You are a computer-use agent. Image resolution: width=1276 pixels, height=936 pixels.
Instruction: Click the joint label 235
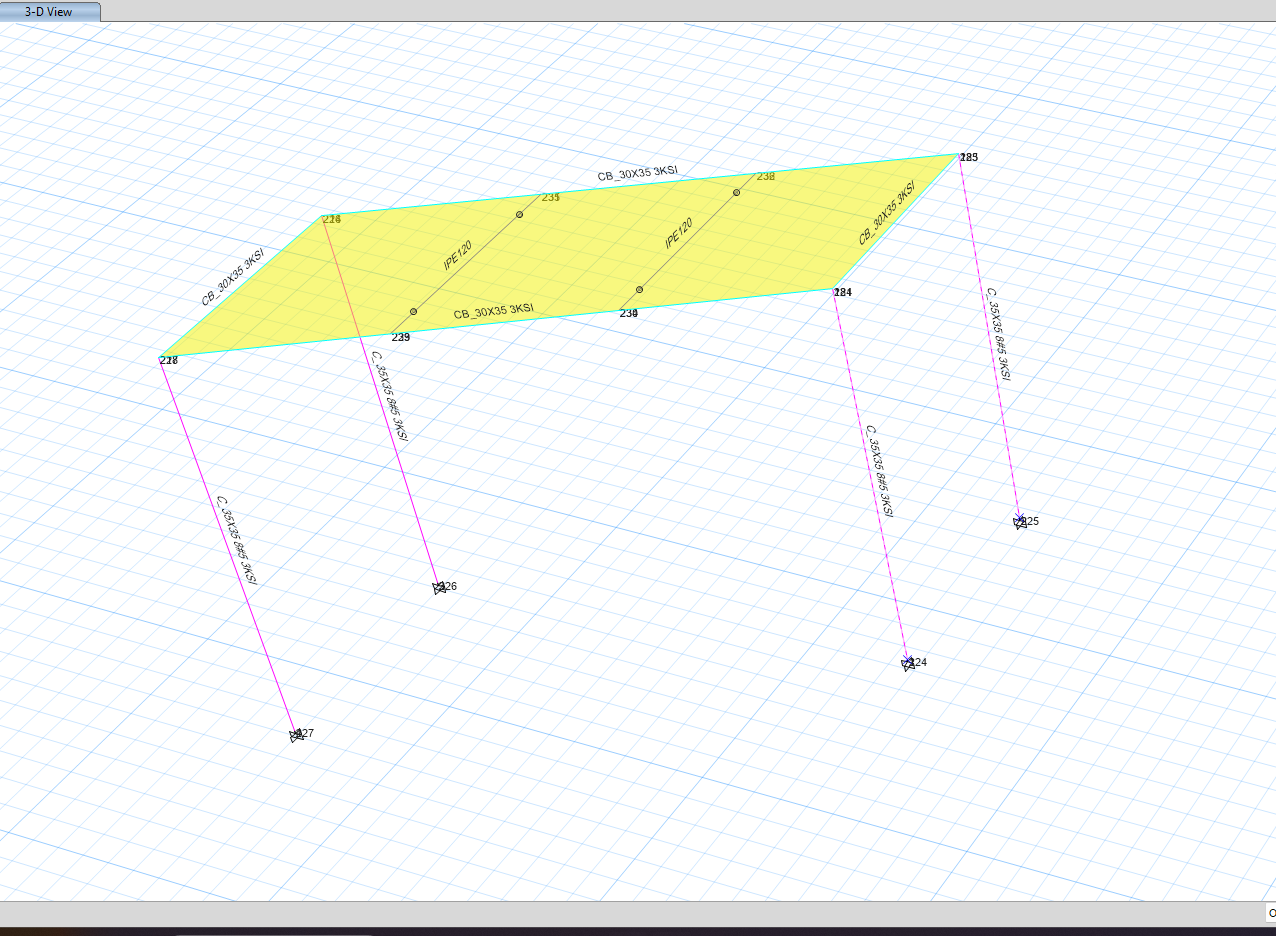tap(551, 197)
